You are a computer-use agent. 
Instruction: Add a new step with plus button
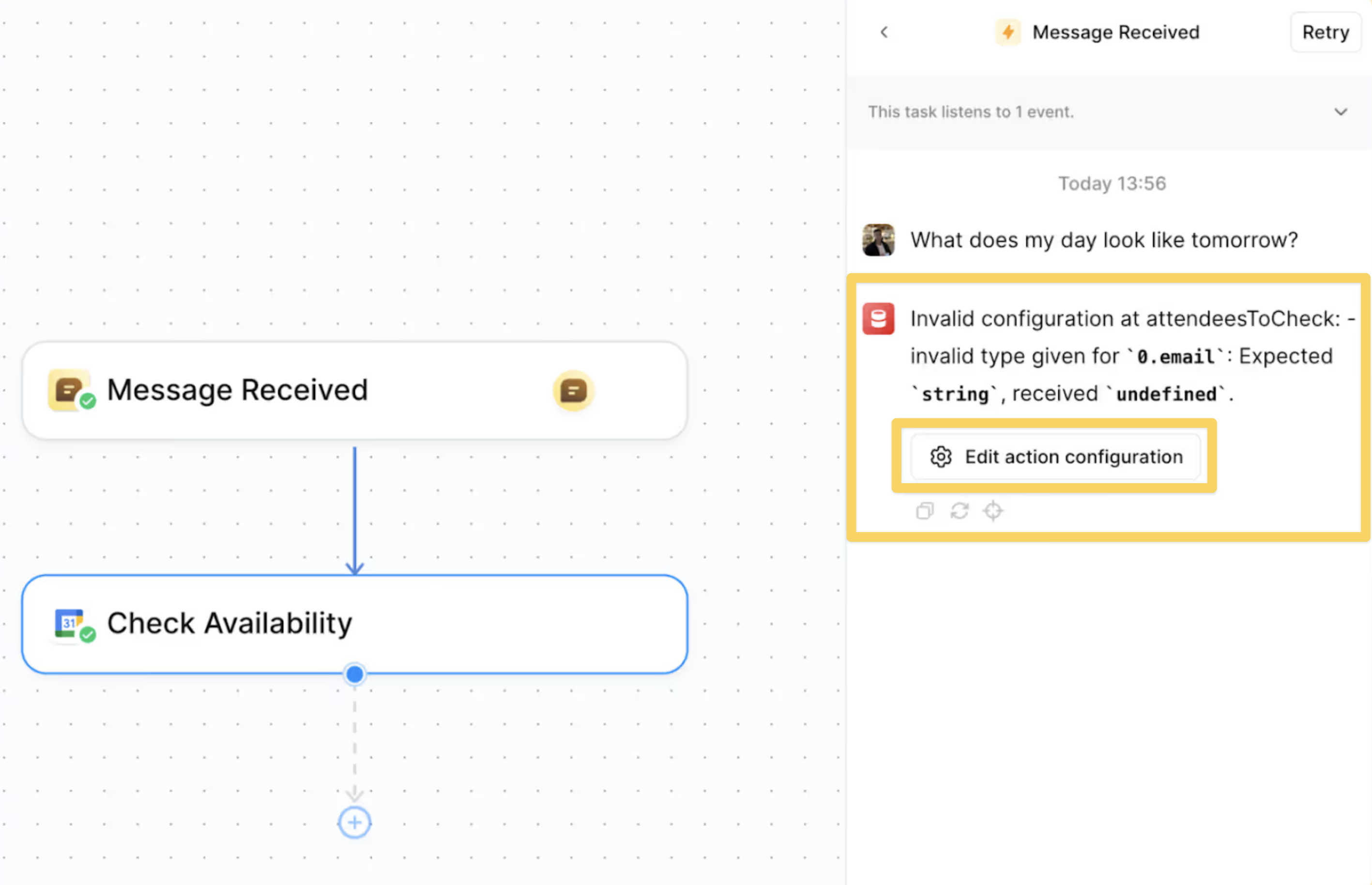(354, 823)
